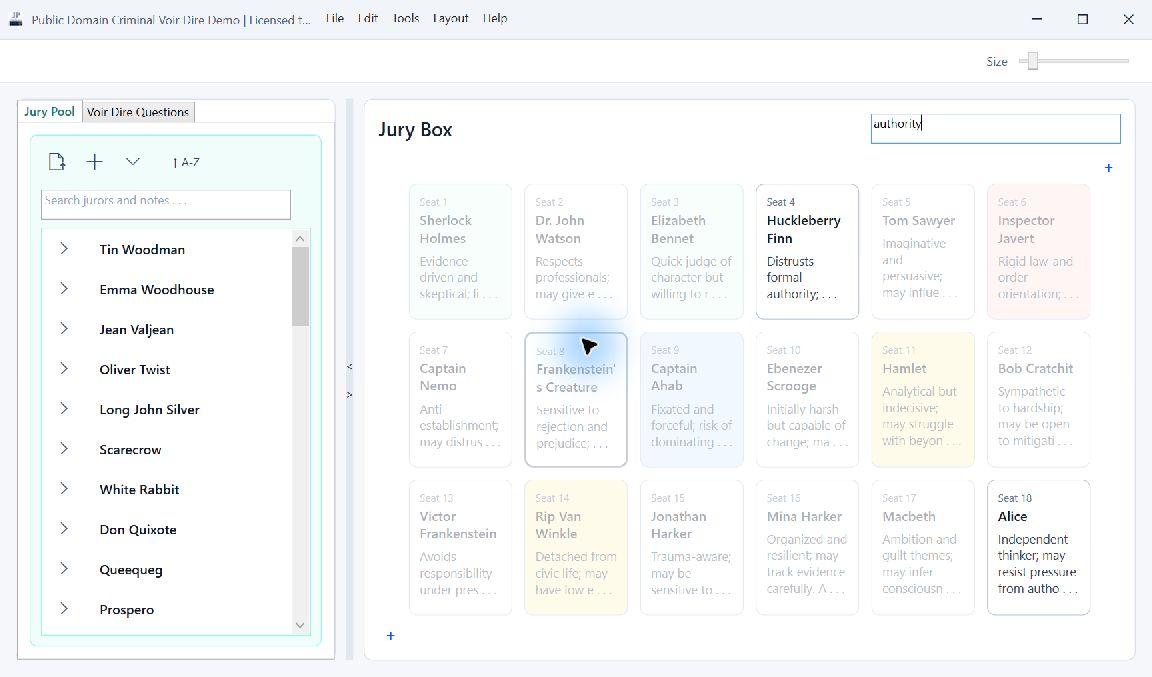
Task: Open the File menu
Action: pyautogui.click(x=335, y=18)
